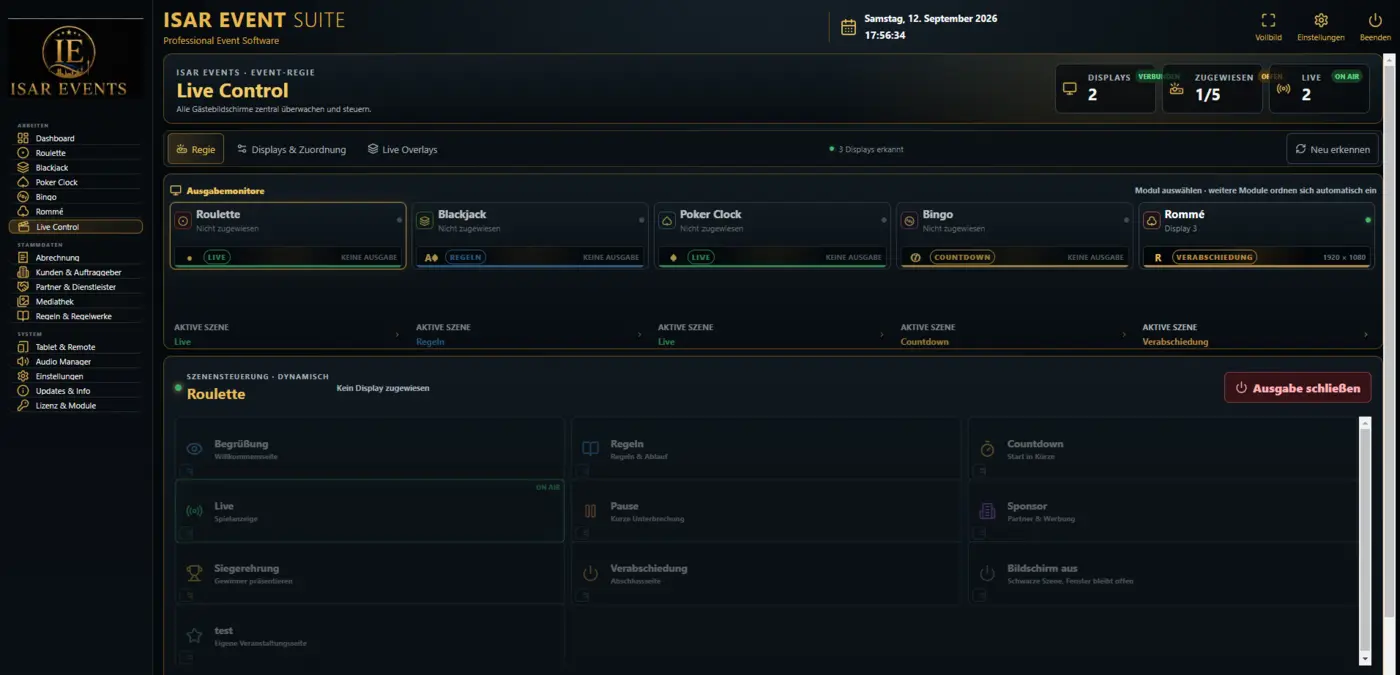Click the Mediathek image icon
Viewport: 1400px width, 675px height.
pos(23,301)
